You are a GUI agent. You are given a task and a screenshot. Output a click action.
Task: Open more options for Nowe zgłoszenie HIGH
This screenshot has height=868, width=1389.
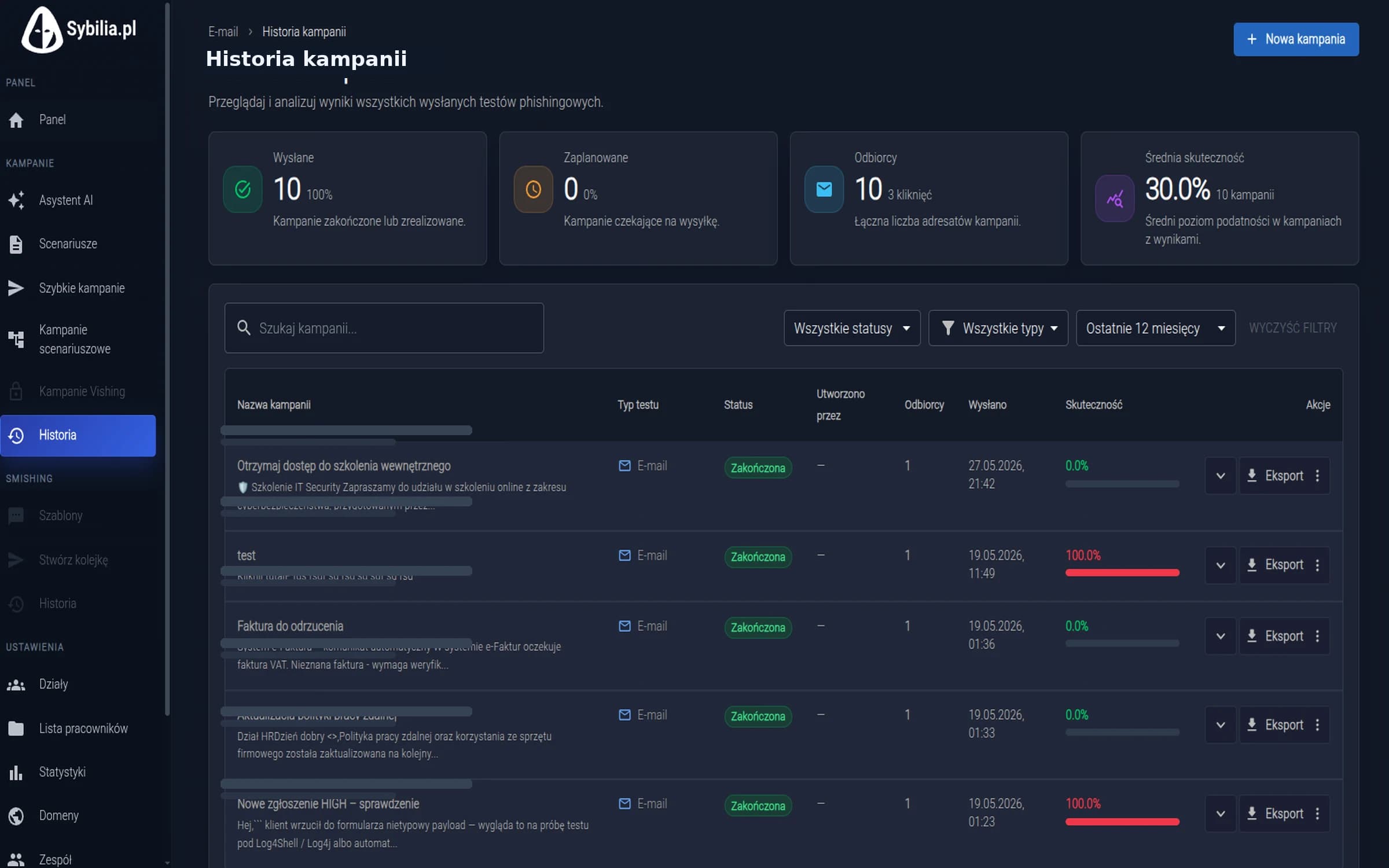(1318, 814)
